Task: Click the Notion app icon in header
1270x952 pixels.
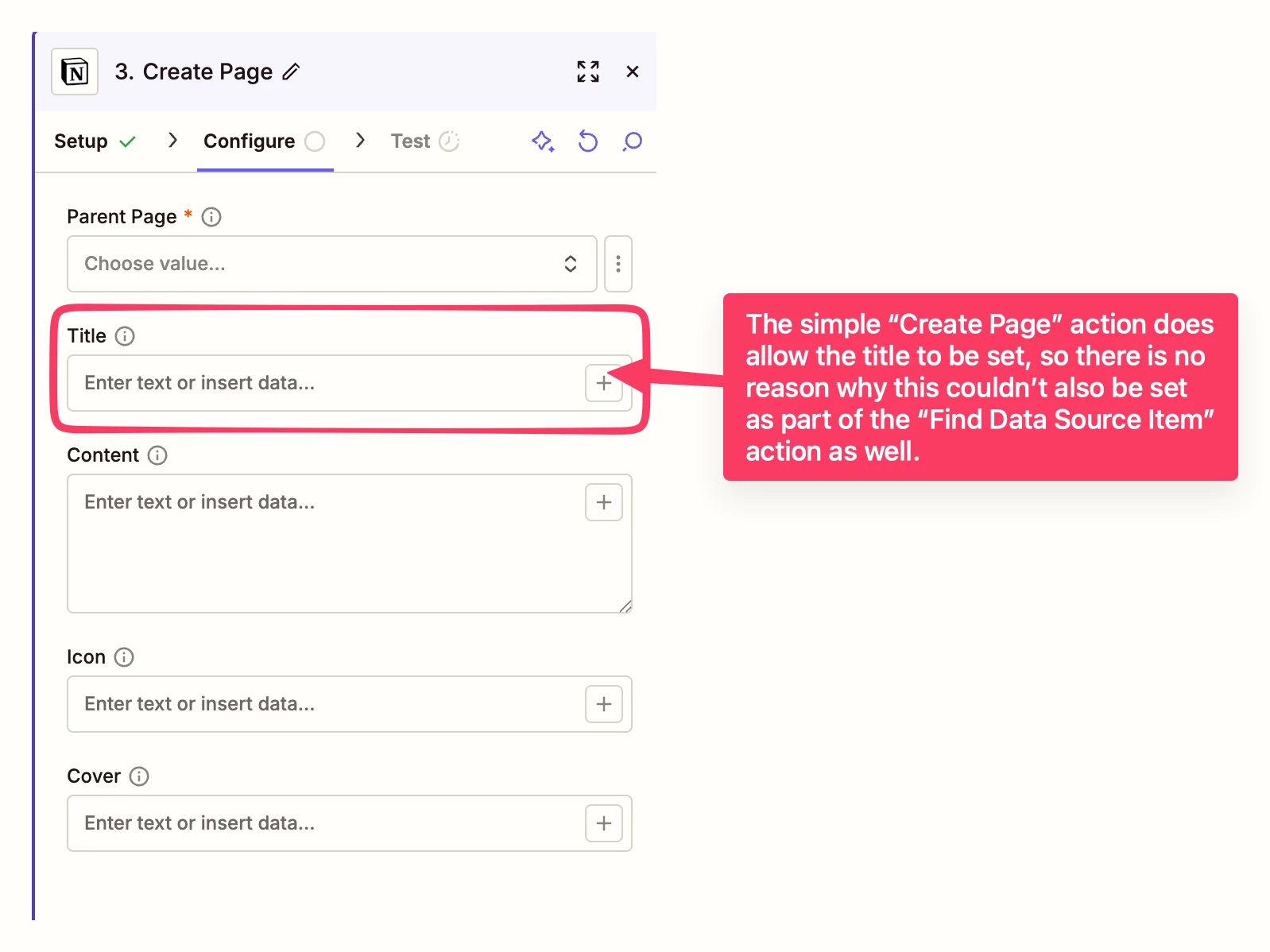Action: (x=75, y=72)
